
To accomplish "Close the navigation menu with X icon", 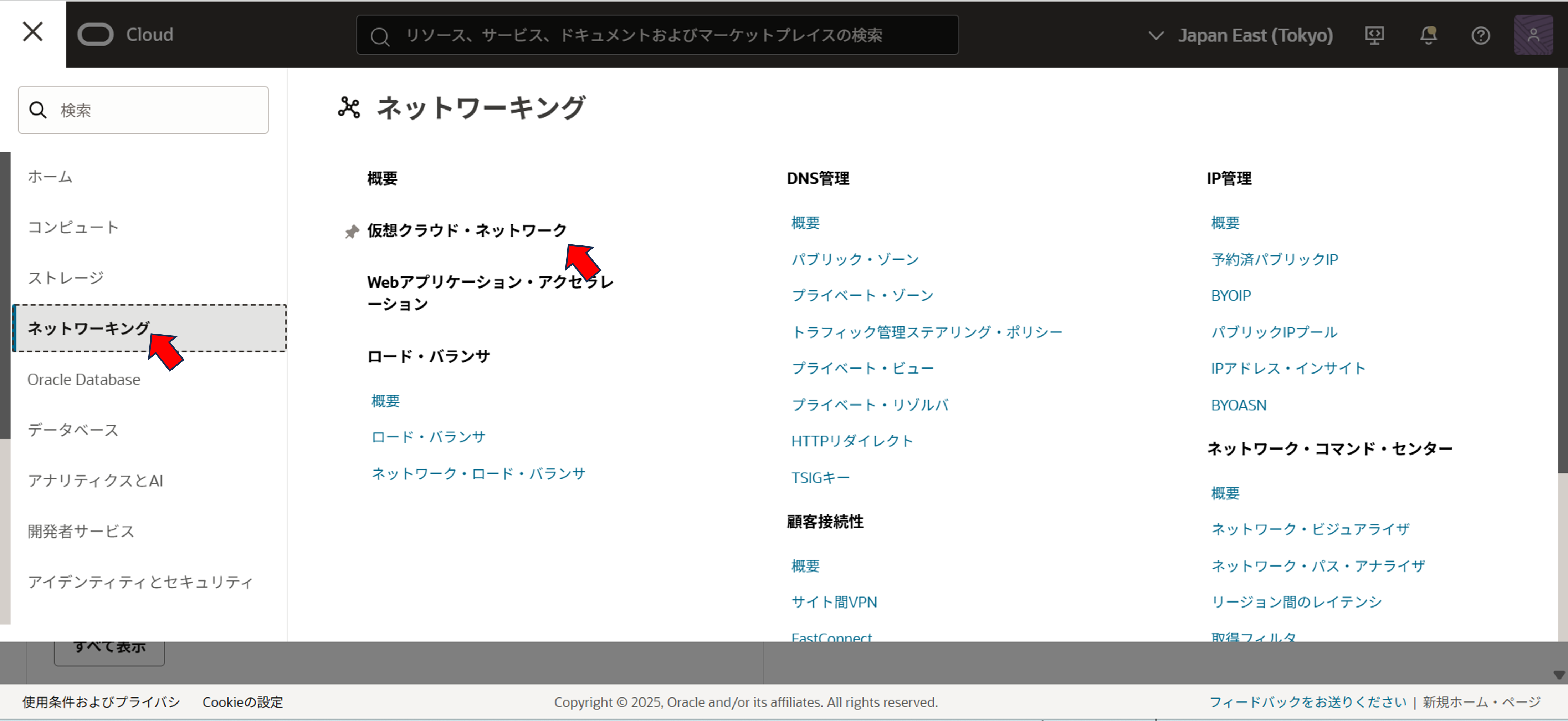I will pos(32,32).
